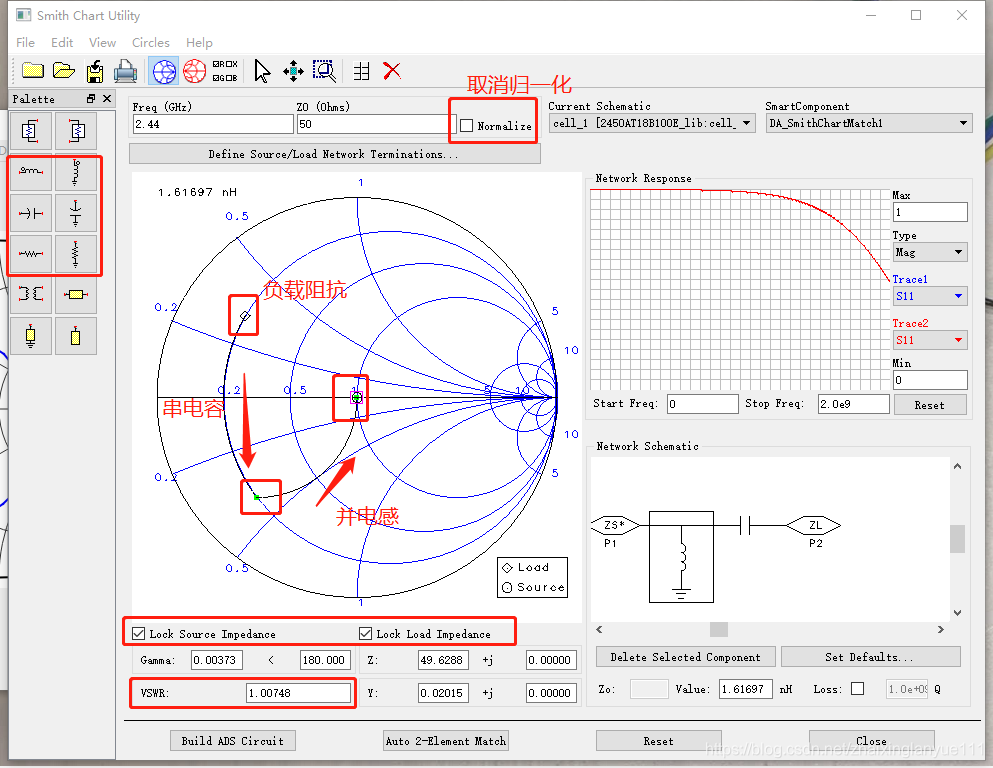The height and width of the screenshot is (768, 993).
Task: Click the Network Response Min field
Action: click(x=930, y=380)
